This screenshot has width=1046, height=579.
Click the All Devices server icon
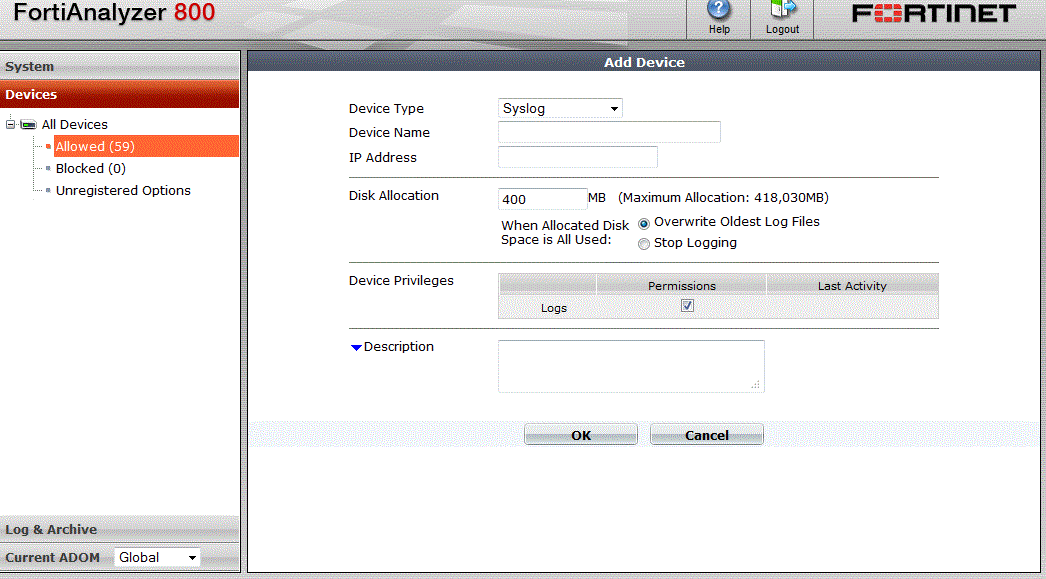tap(28, 125)
